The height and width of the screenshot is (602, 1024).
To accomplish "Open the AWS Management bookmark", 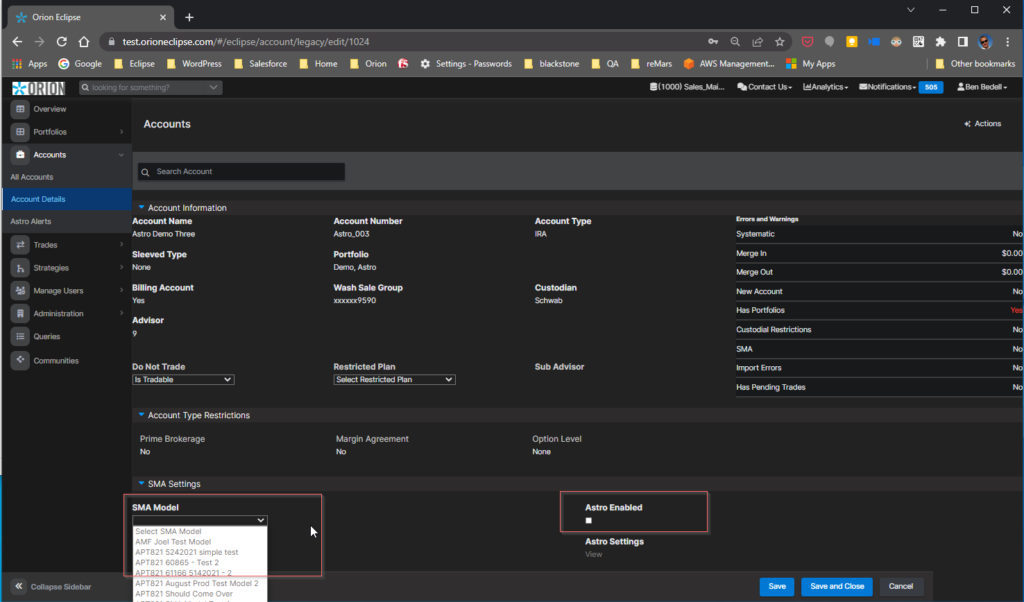I will 729,64.
